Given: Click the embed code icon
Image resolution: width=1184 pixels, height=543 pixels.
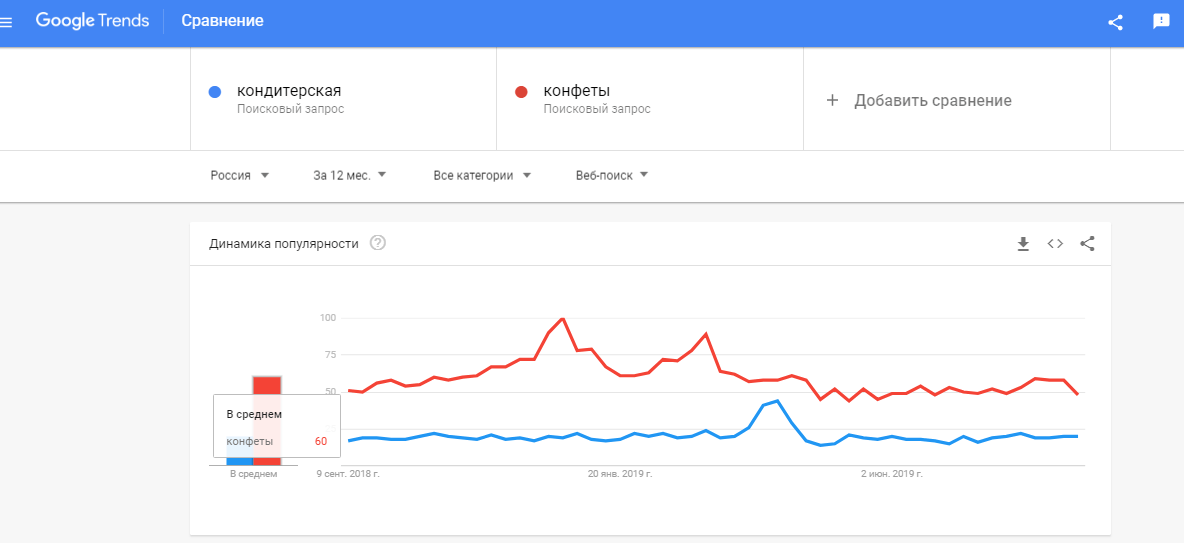Looking at the screenshot, I should click(1055, 243).
